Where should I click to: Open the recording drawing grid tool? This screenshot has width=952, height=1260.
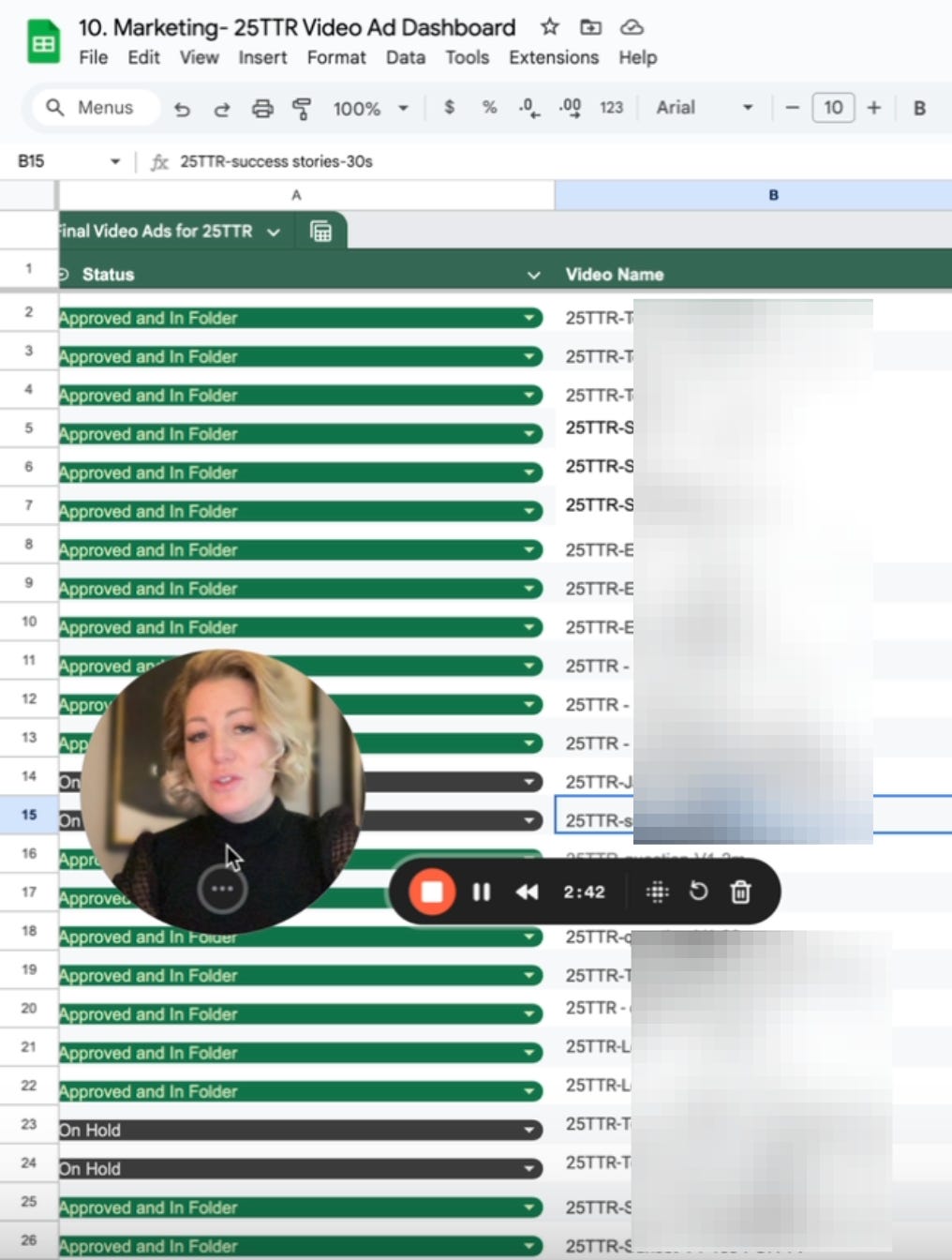[658, 892]
